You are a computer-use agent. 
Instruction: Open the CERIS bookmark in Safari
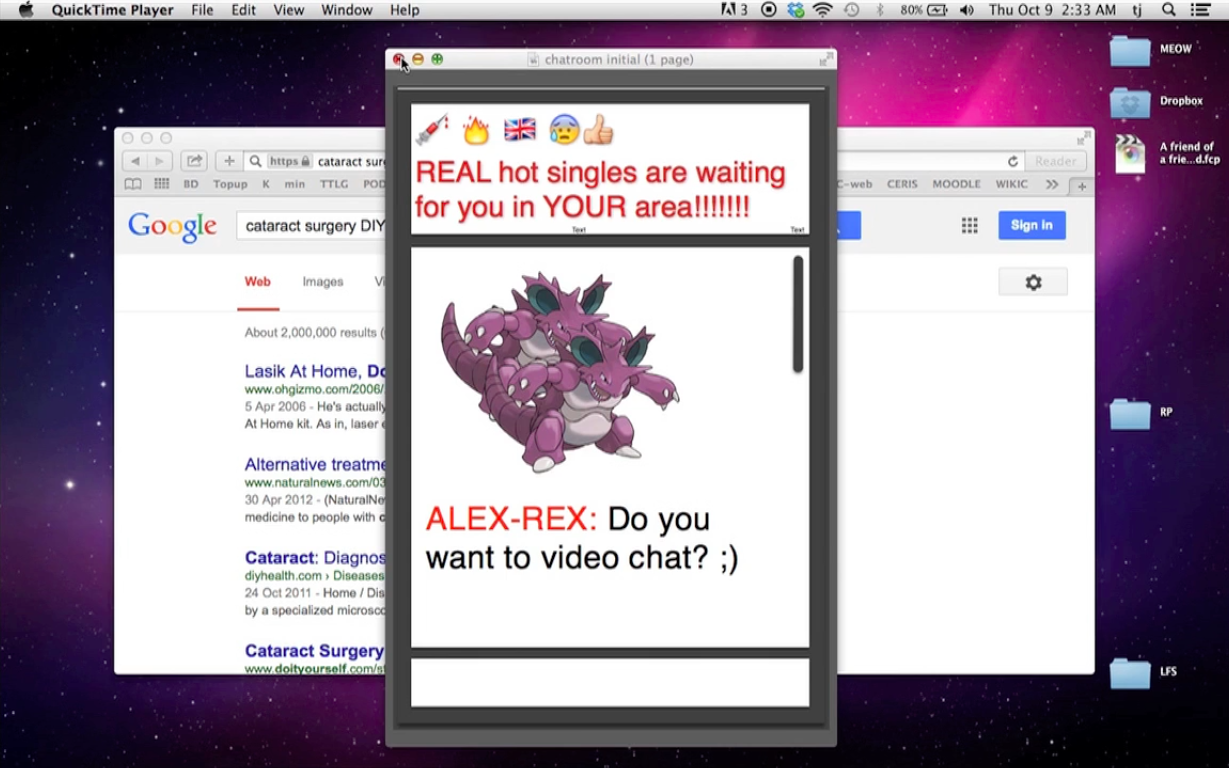(x=902, y=184)
